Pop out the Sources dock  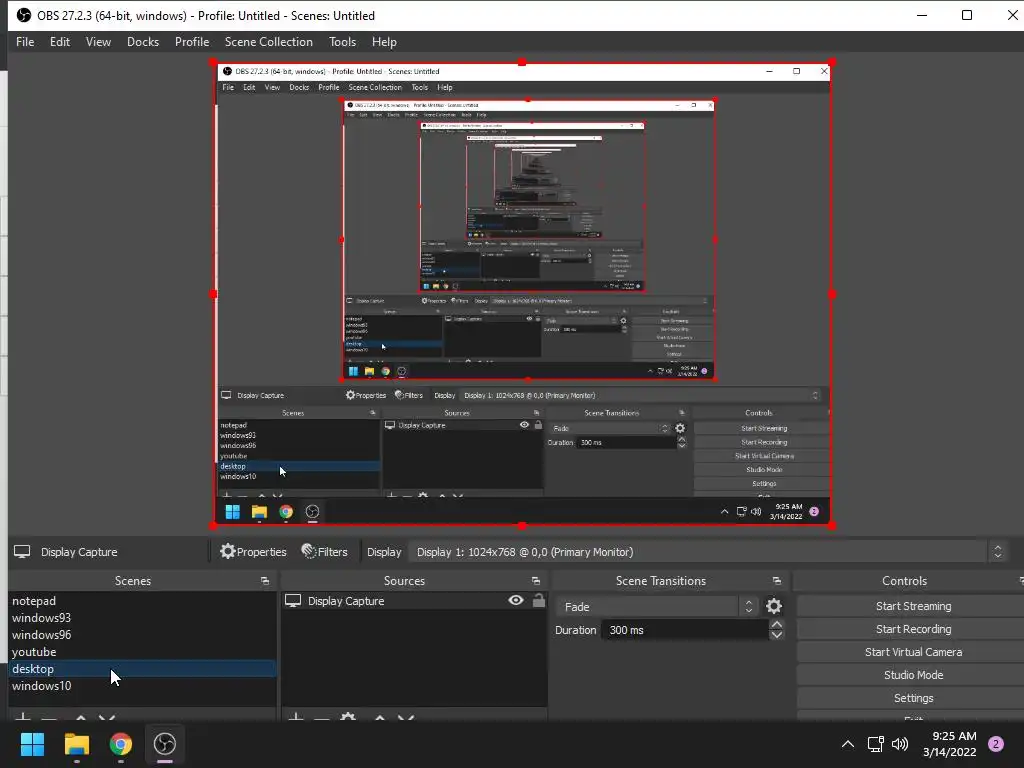tap(536, 581)
